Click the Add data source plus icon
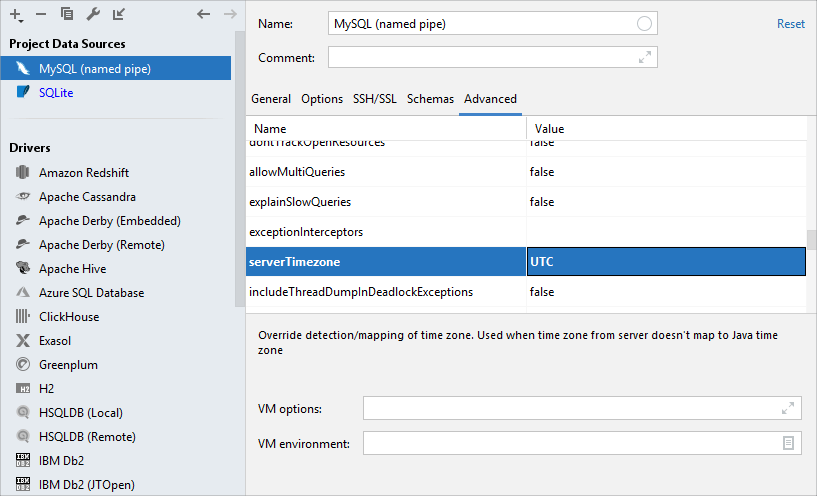Screen dimensions: 817x496 [16, 14]
